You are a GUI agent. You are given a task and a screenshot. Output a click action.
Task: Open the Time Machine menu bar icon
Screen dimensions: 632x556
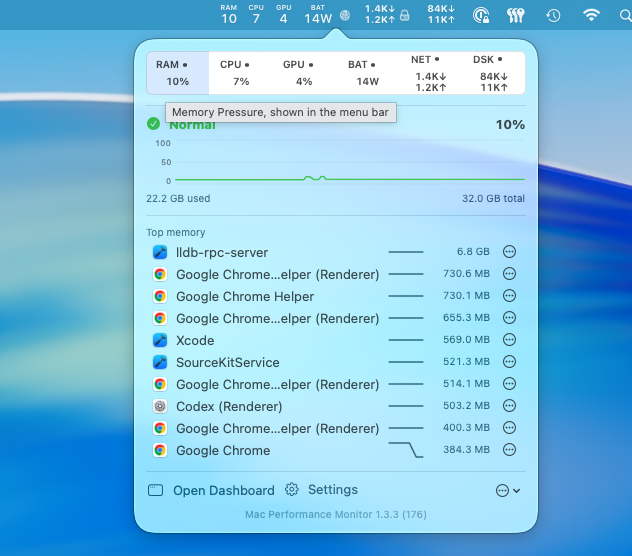[x=553, y=16]
